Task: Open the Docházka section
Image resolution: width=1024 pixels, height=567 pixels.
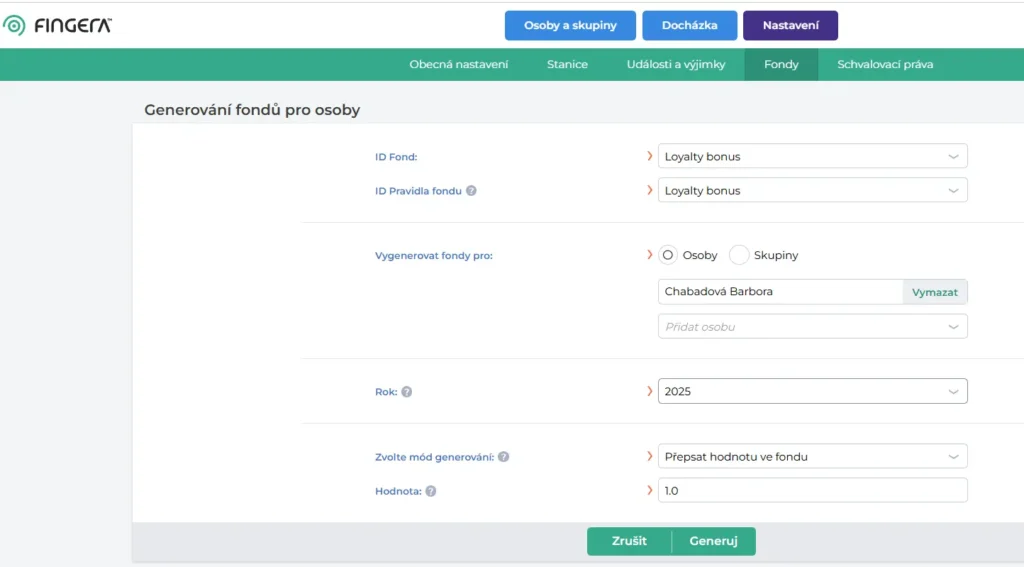Action: click(x=689, y=25)
